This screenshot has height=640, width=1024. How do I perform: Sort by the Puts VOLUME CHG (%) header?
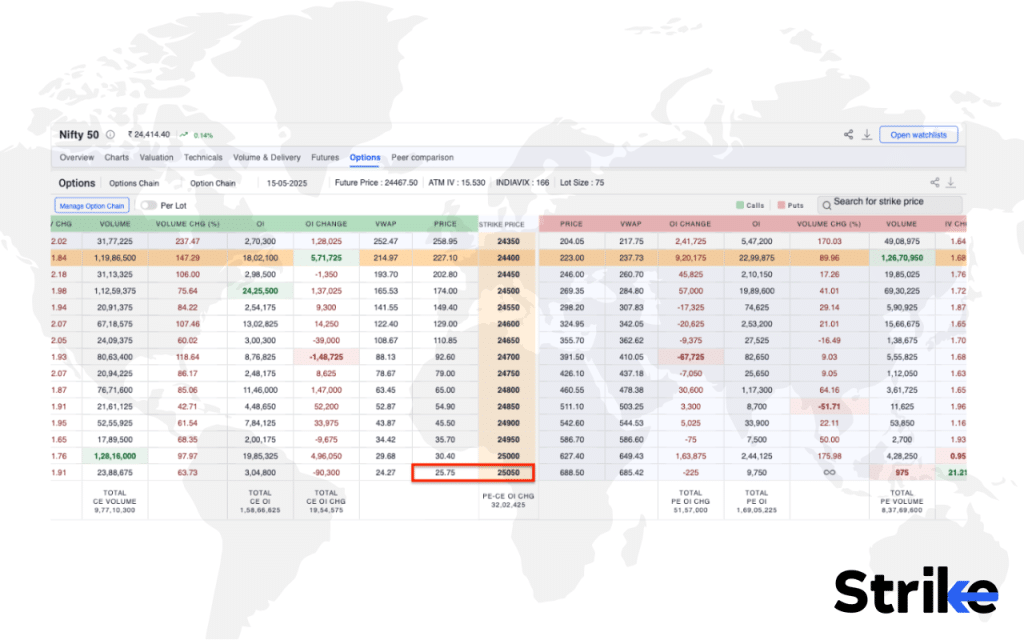[829, 224]
